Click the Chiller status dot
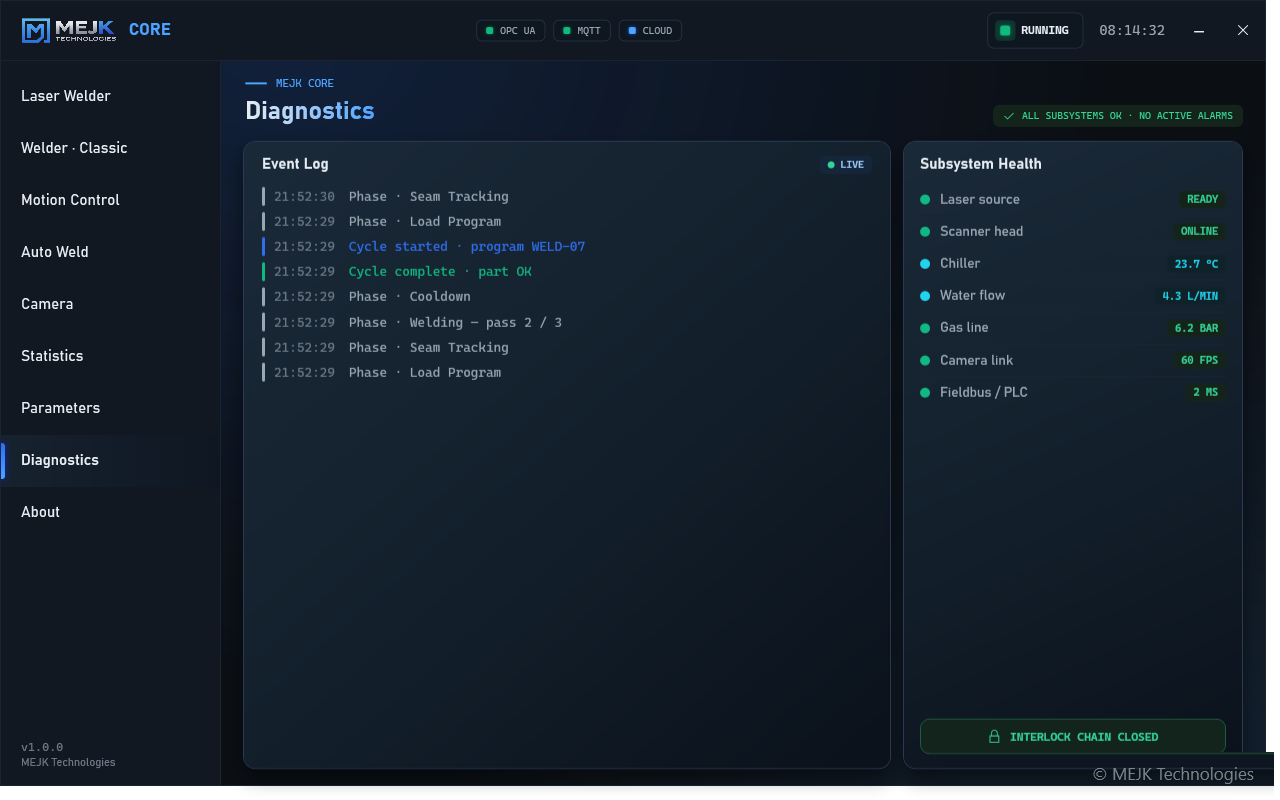1280x800 pixels. click(925, 264)
